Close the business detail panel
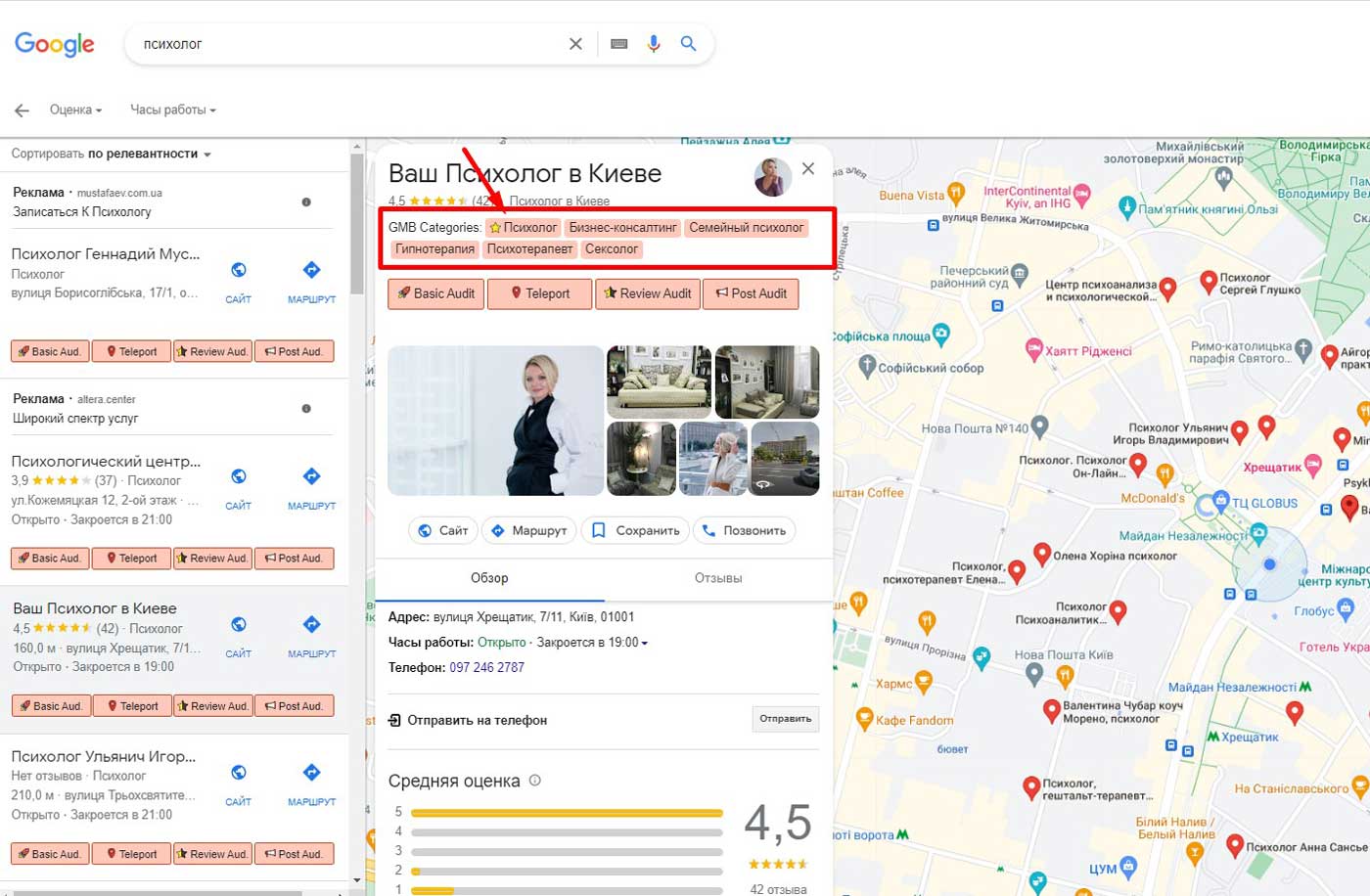This screenshot has width=1370, height=896. pos(808,168)
